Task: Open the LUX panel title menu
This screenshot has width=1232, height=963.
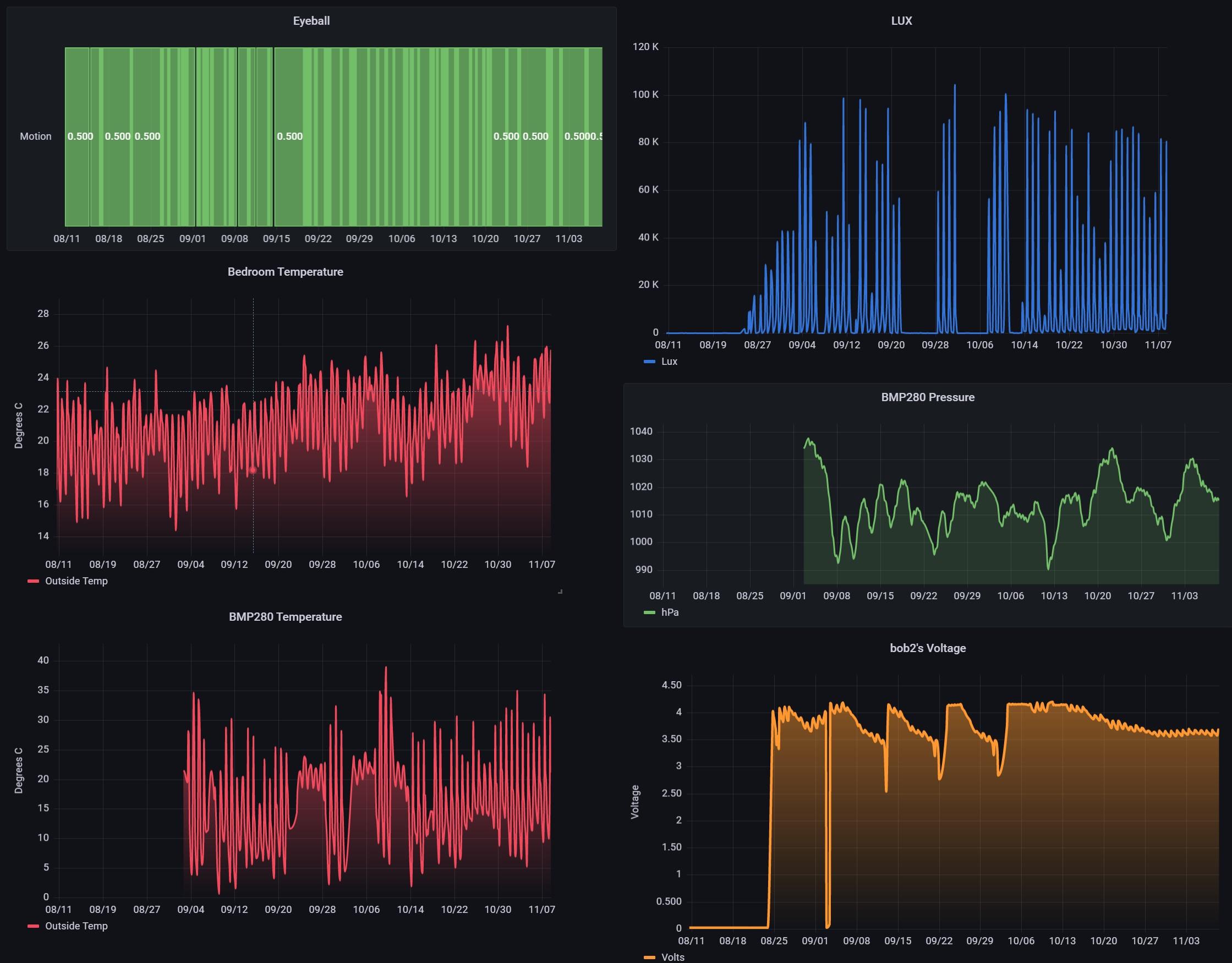Action: tap(901, 21)
